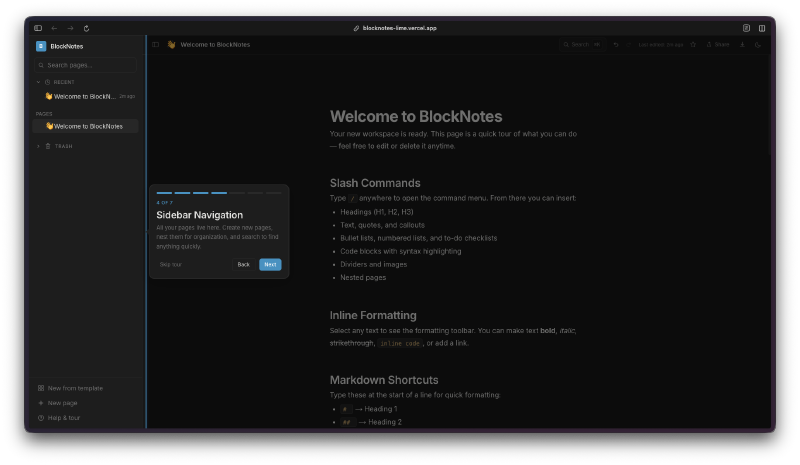
Task: Click the Slash Commands heading
Action: tap(375, 183)
